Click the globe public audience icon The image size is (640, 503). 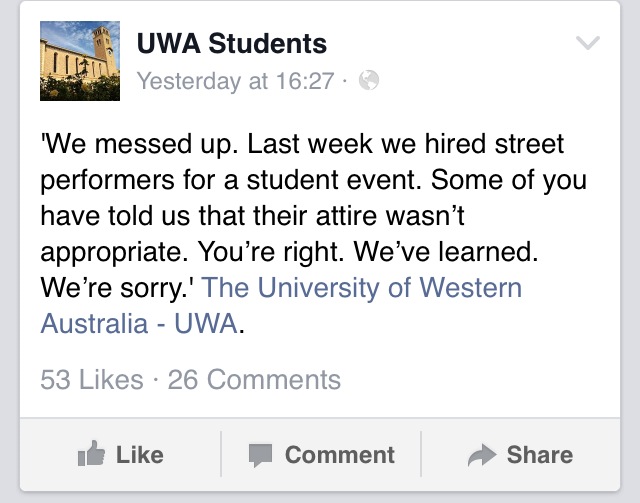369,81
